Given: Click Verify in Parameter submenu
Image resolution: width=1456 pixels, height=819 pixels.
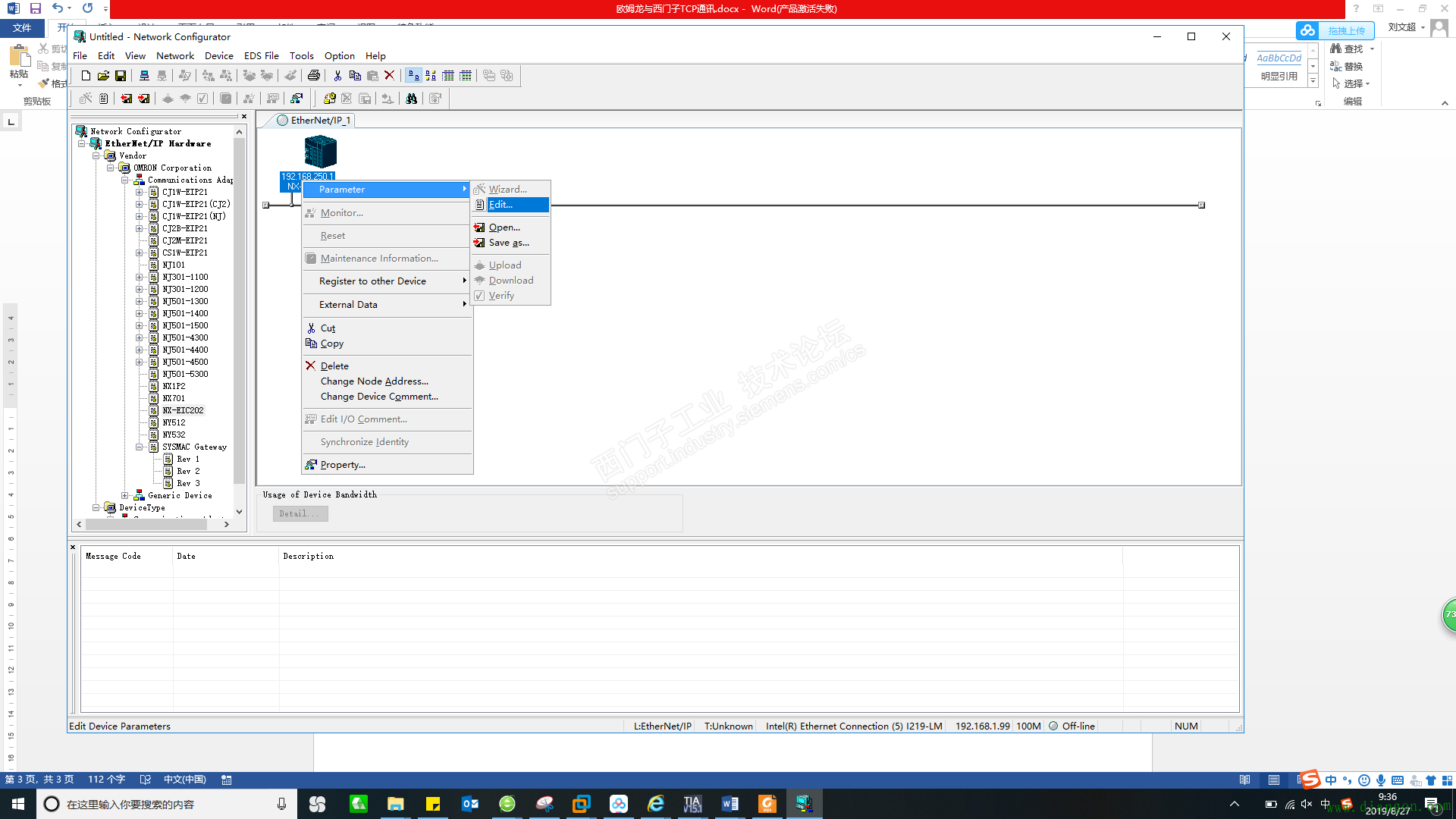Looking at the screenshot, I should [x=502, y=295].
